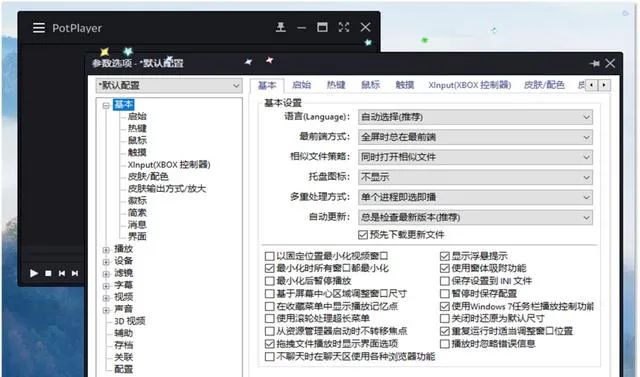Select 皮肤输出方式/放大 in tree
Viewport: 640px width, 377px height.
pos(167,188)
